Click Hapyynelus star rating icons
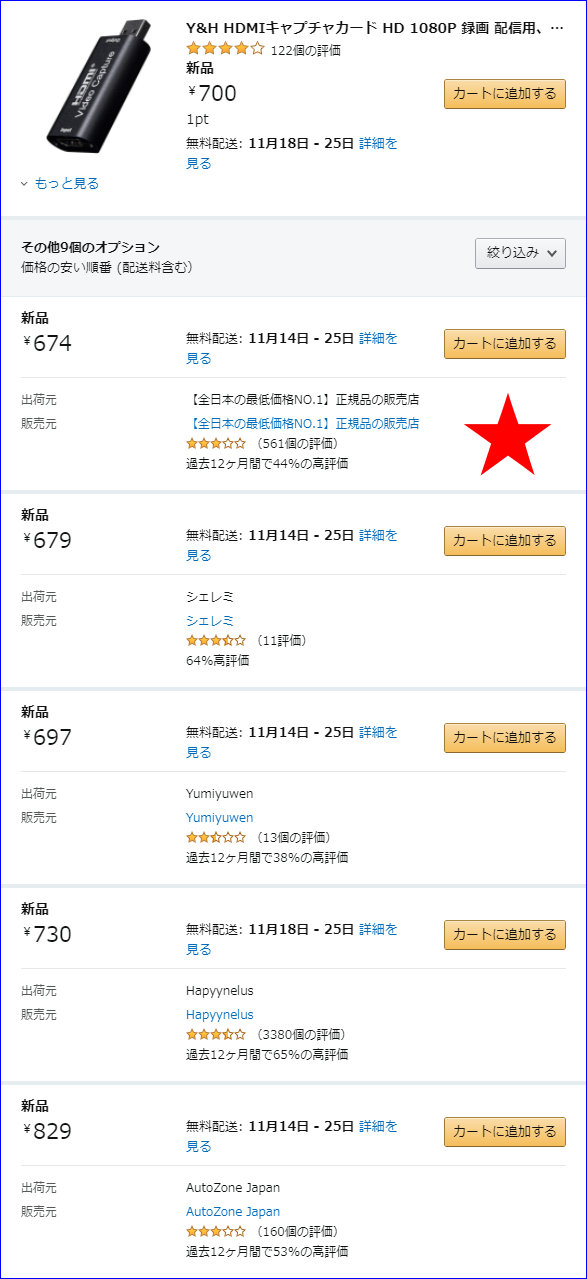The width and height of the screenshot is (587, 1279). tap(216, 1034)
